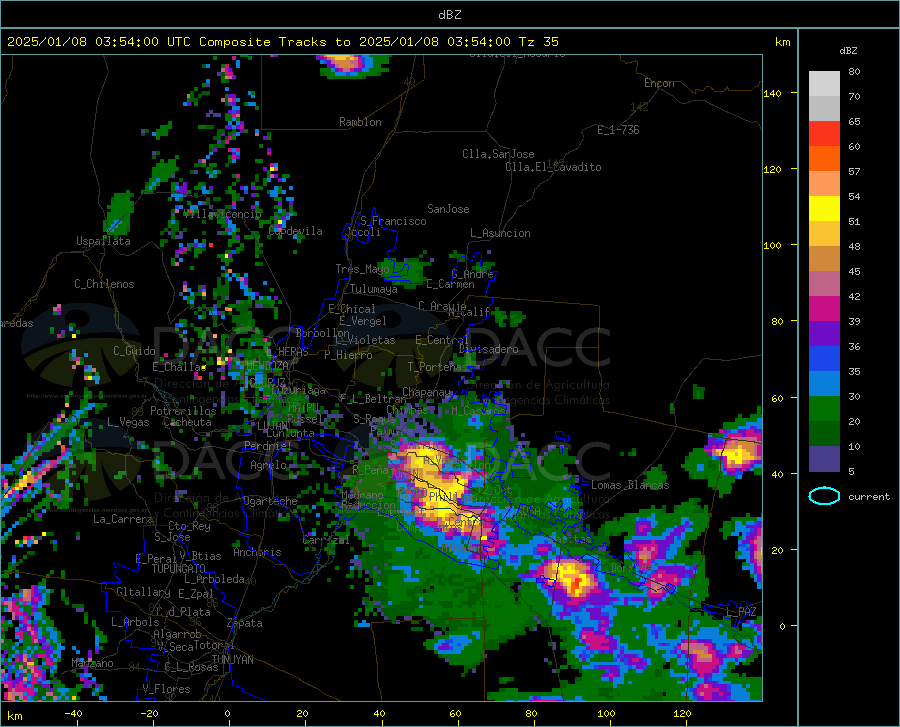Pick the magenta 42 dBZ legend swatch
900x727 pixels.
tap(824, 308)
